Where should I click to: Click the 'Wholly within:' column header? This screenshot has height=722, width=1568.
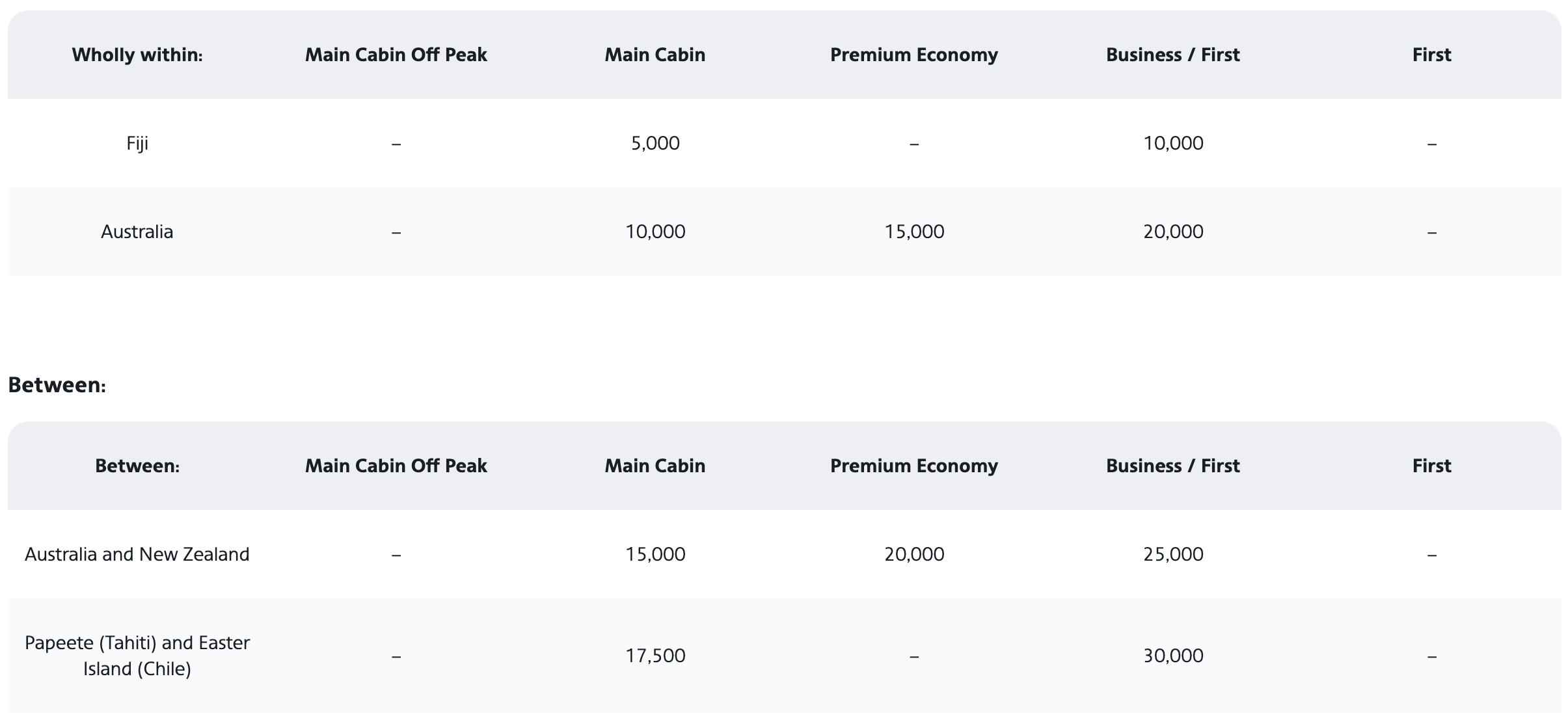pos(137,55)
